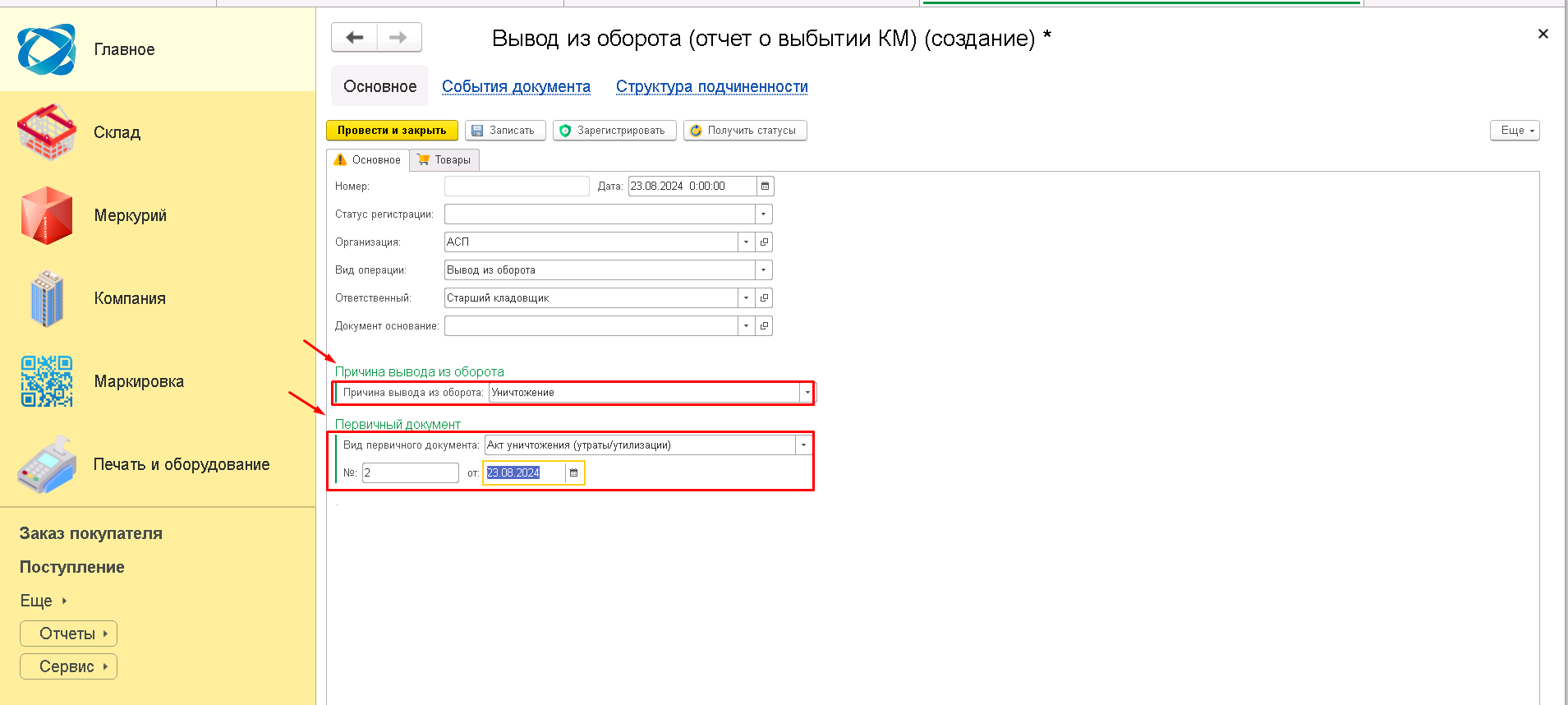1568x705 pixels.
Task: Select the inner Основное tab with warning icon
Action: 368,160
